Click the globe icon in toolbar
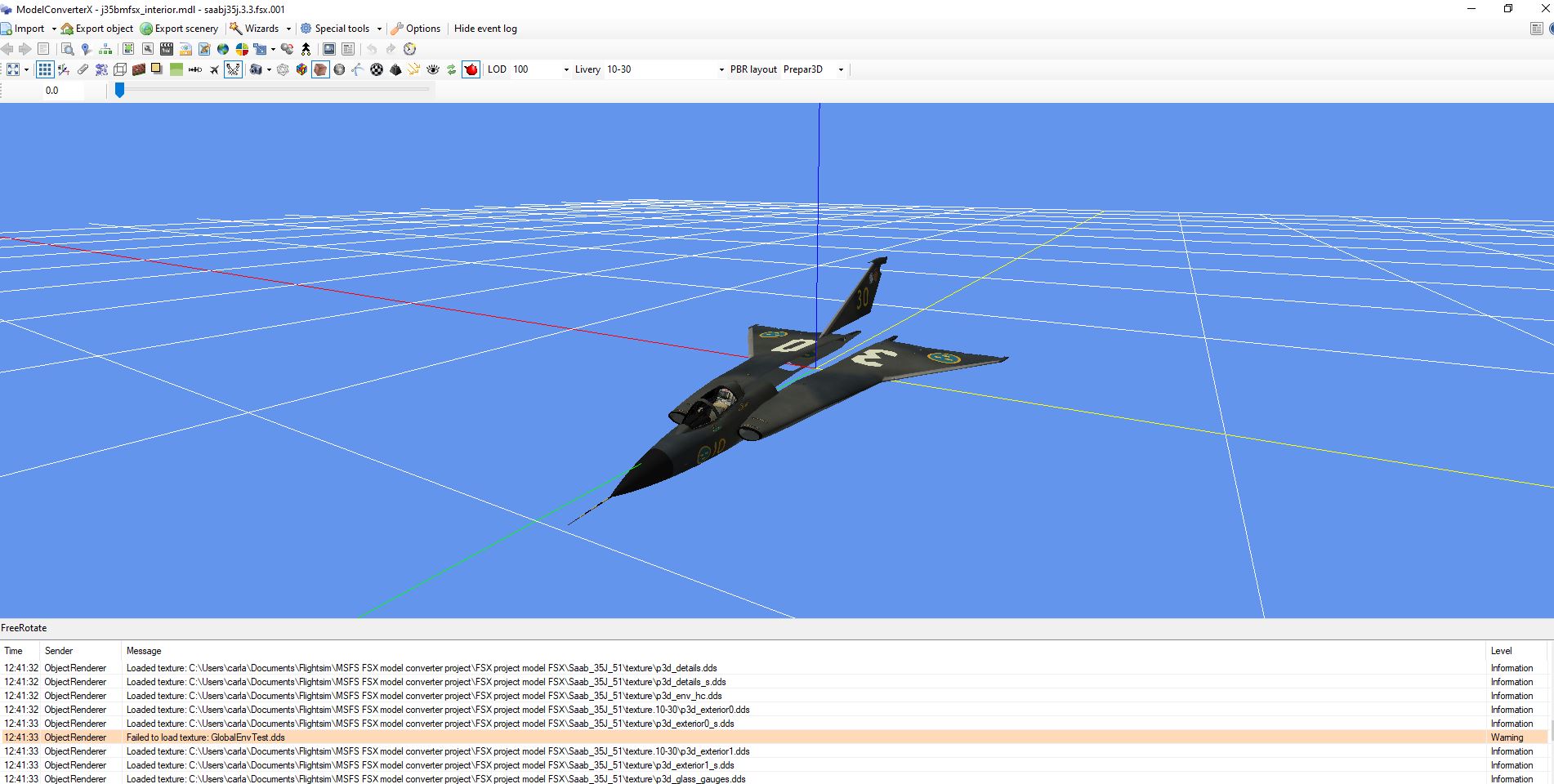Screen dimensions: 1554x784 pos(222,49)
